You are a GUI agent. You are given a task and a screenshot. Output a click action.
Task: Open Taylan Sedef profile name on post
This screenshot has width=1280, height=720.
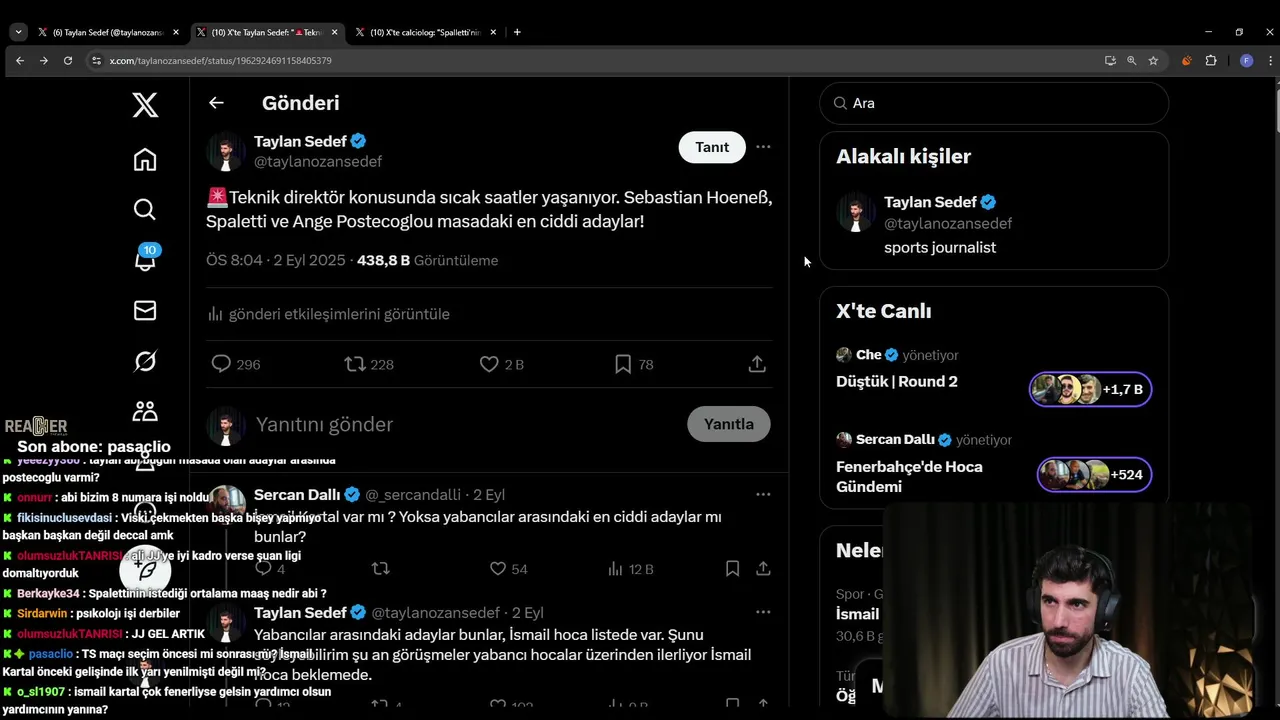(x=300, y=141)
